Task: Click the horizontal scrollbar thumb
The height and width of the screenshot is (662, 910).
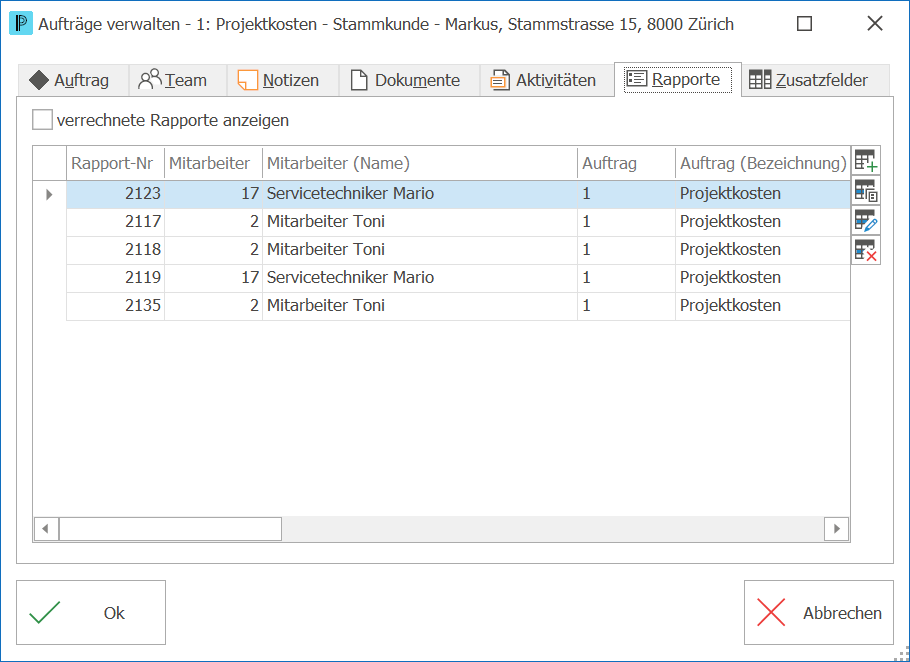Action: (170, 529)
